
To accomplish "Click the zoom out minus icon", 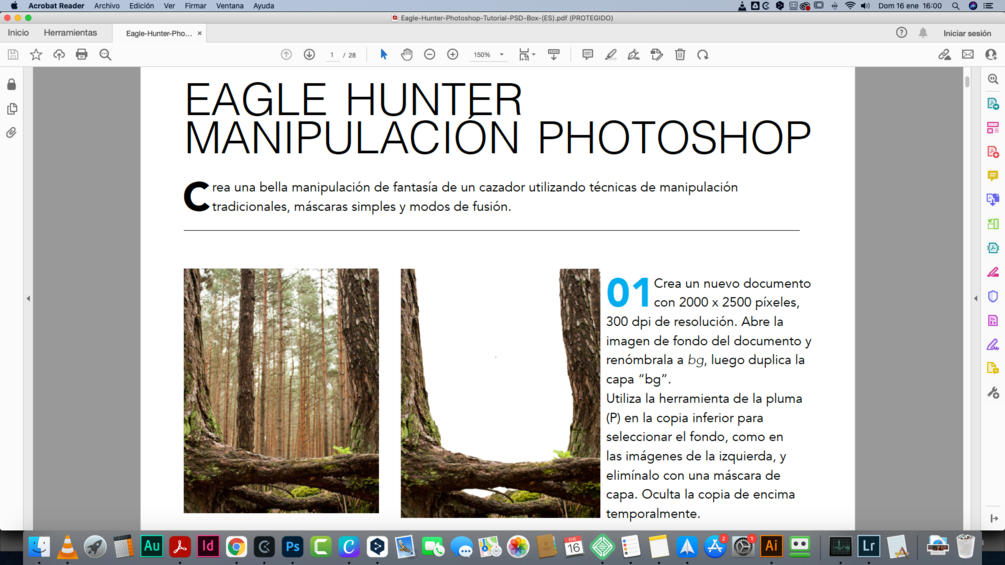I will (x=429, y=54).
